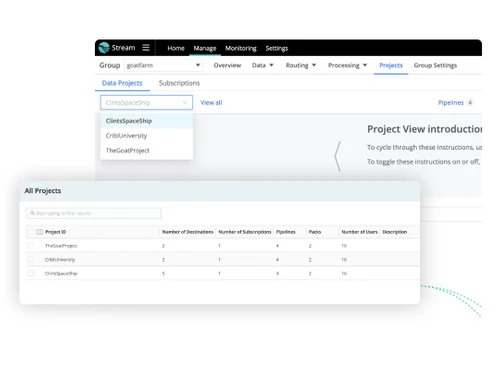Viewport: 500px width, 375px height.
Task: Click the Pipelines column header
Action: click(x=286, y=232)
